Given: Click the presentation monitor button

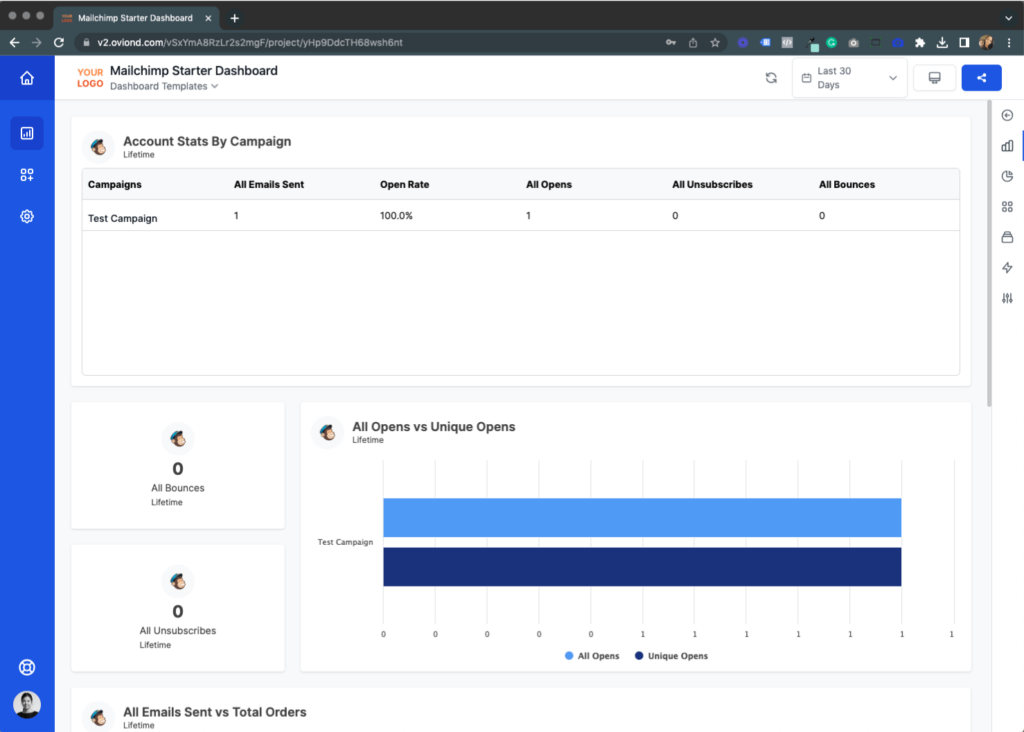Looking at the screenshot, I should coord(935,78).
